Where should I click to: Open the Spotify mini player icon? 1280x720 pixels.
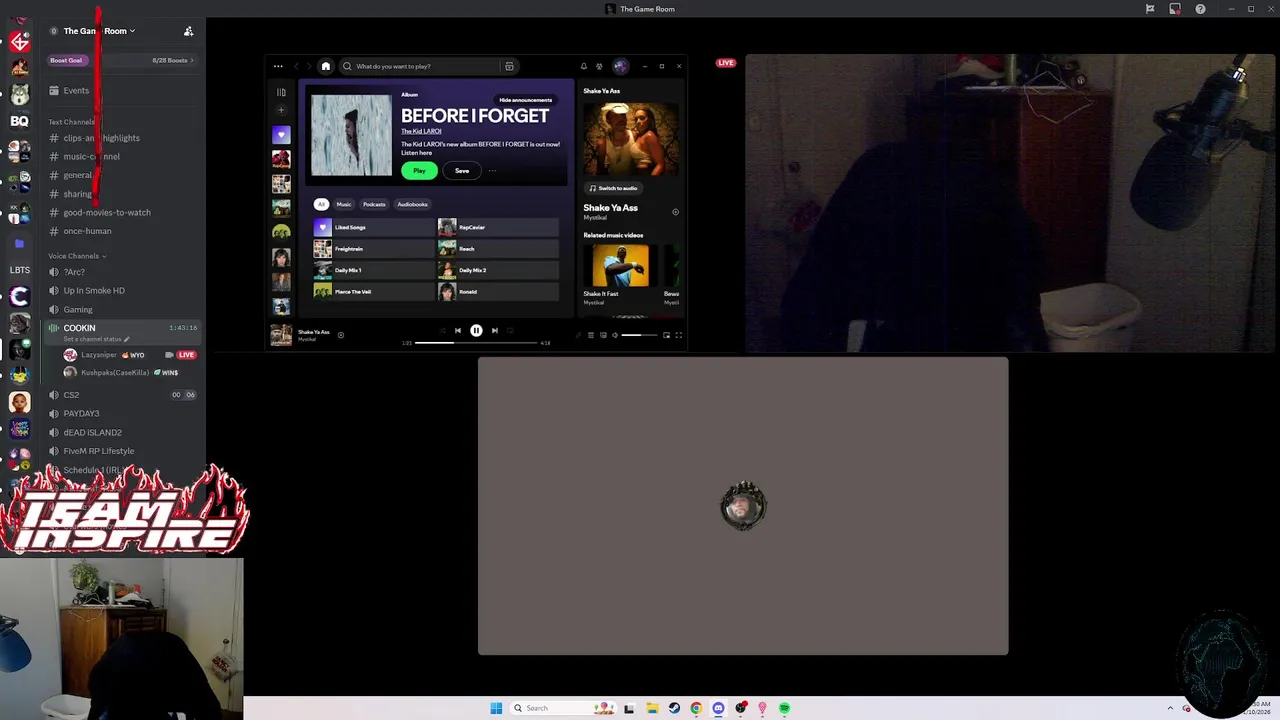[x=667, y=335]
